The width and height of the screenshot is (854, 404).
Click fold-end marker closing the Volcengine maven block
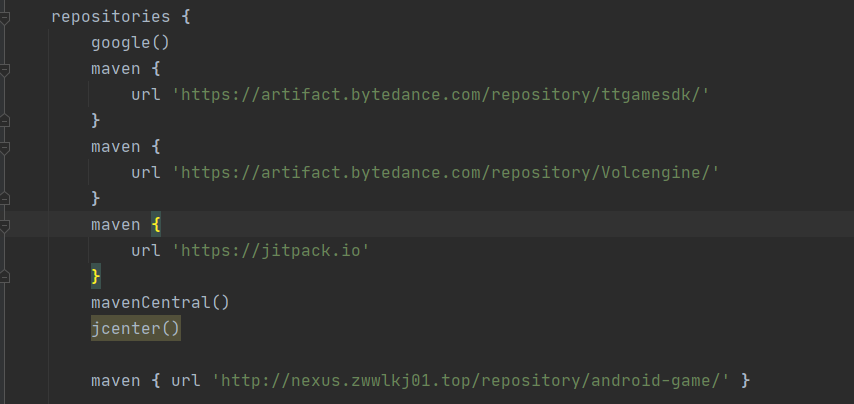(x=4, y=199)
